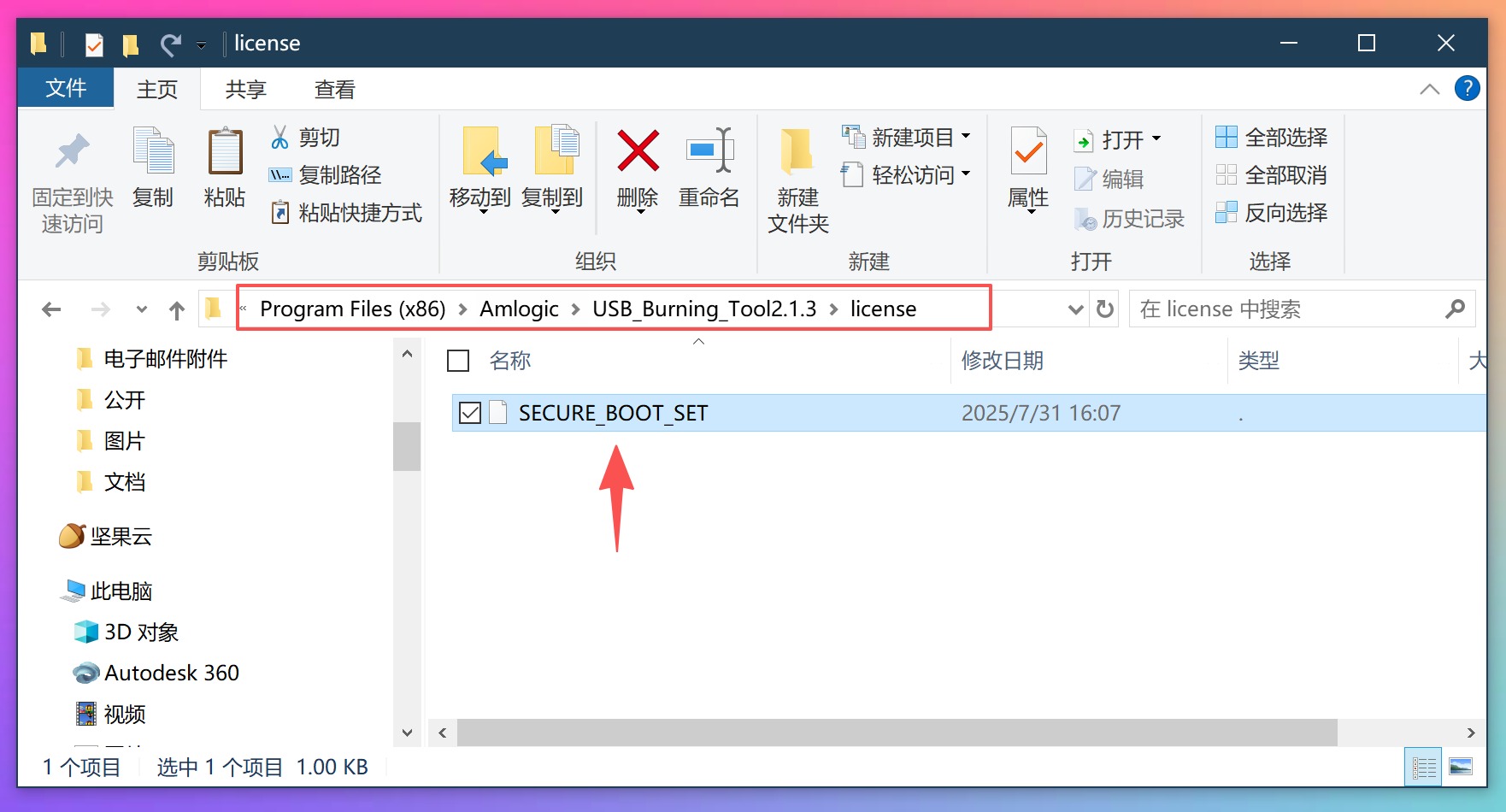Uncheck the SECURE_BOOT_SET file checkbox
Screen dimensions: 1506x812
[469, 413]
